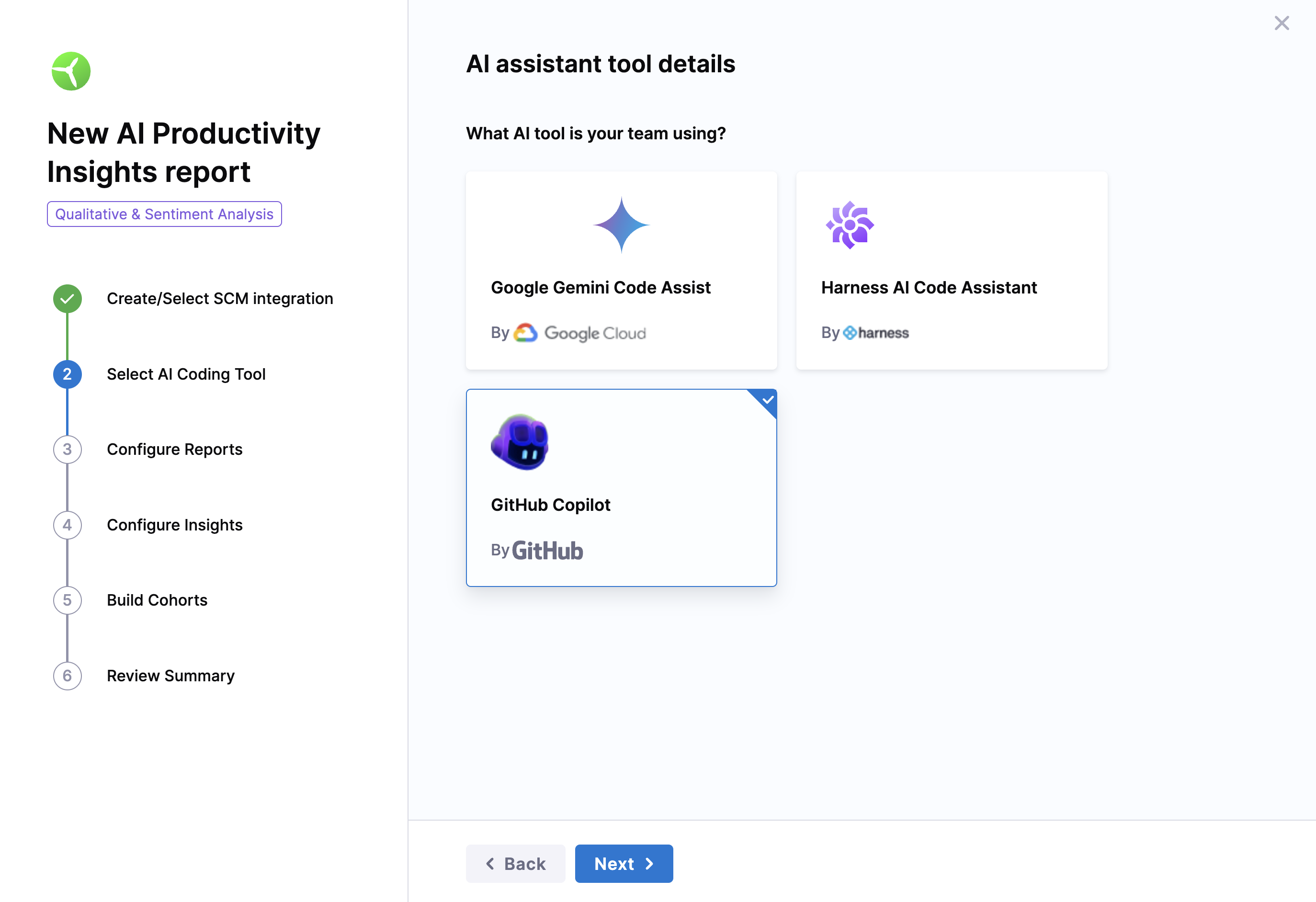Click the Next button
Screen dimensions: 1316x902
coord(624,864)
